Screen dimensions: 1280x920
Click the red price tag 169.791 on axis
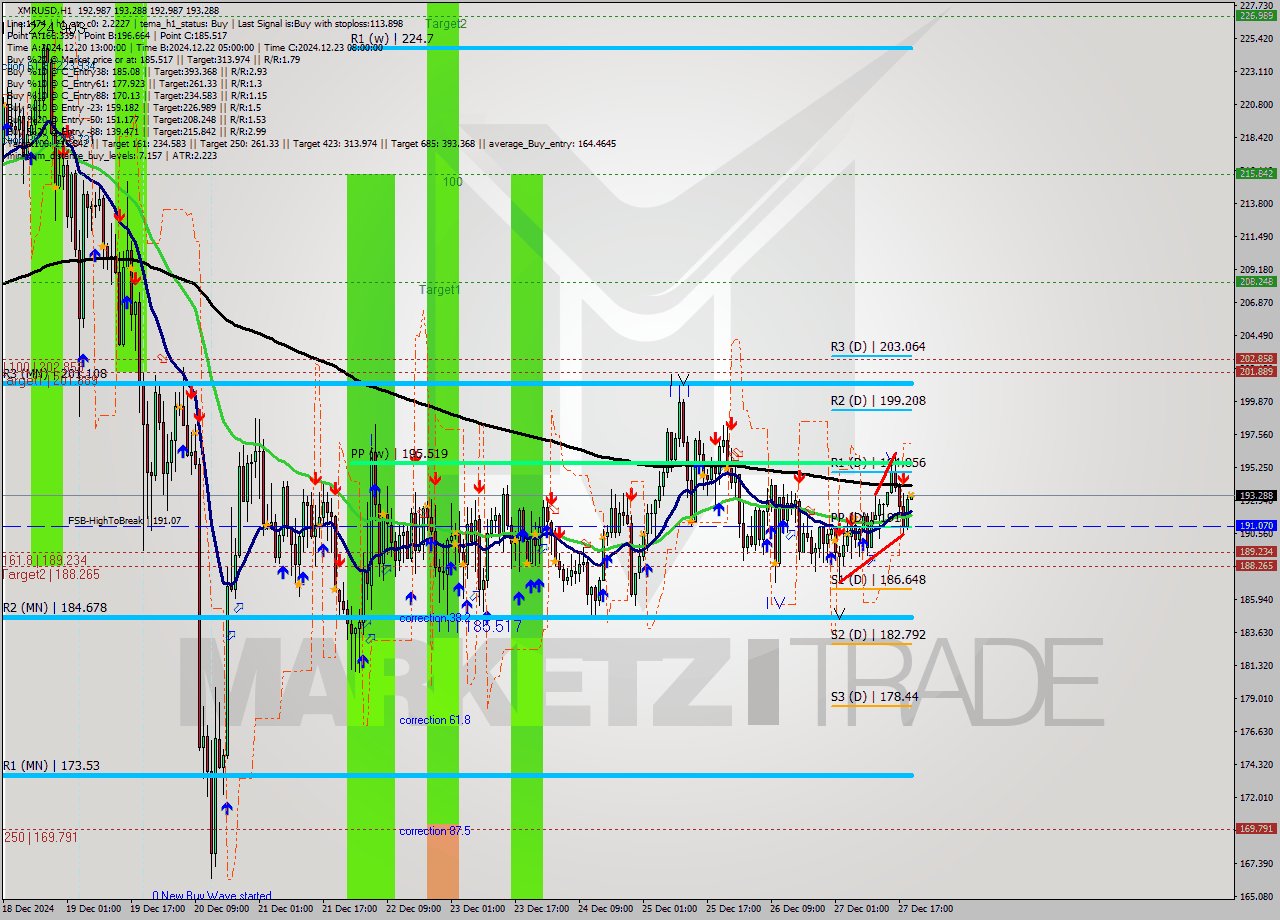point(1256,828)
